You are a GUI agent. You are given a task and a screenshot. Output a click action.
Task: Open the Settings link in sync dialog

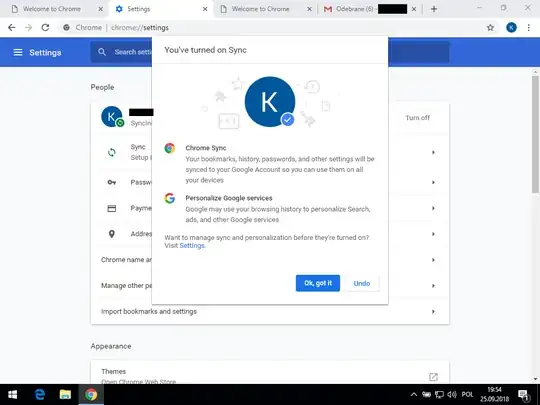192,246
